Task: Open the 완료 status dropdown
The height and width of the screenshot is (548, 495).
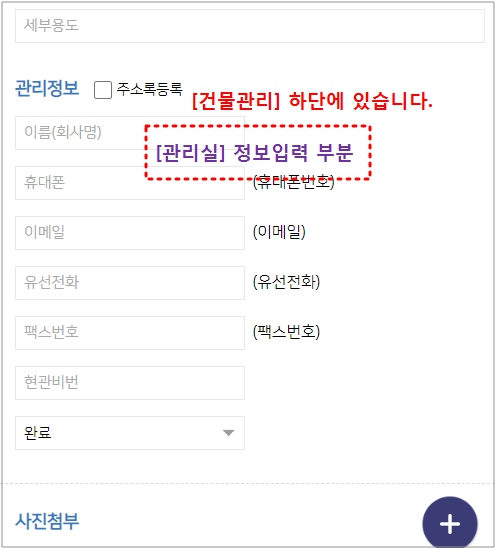Action: pyautogui.click(x=130, y=433)
